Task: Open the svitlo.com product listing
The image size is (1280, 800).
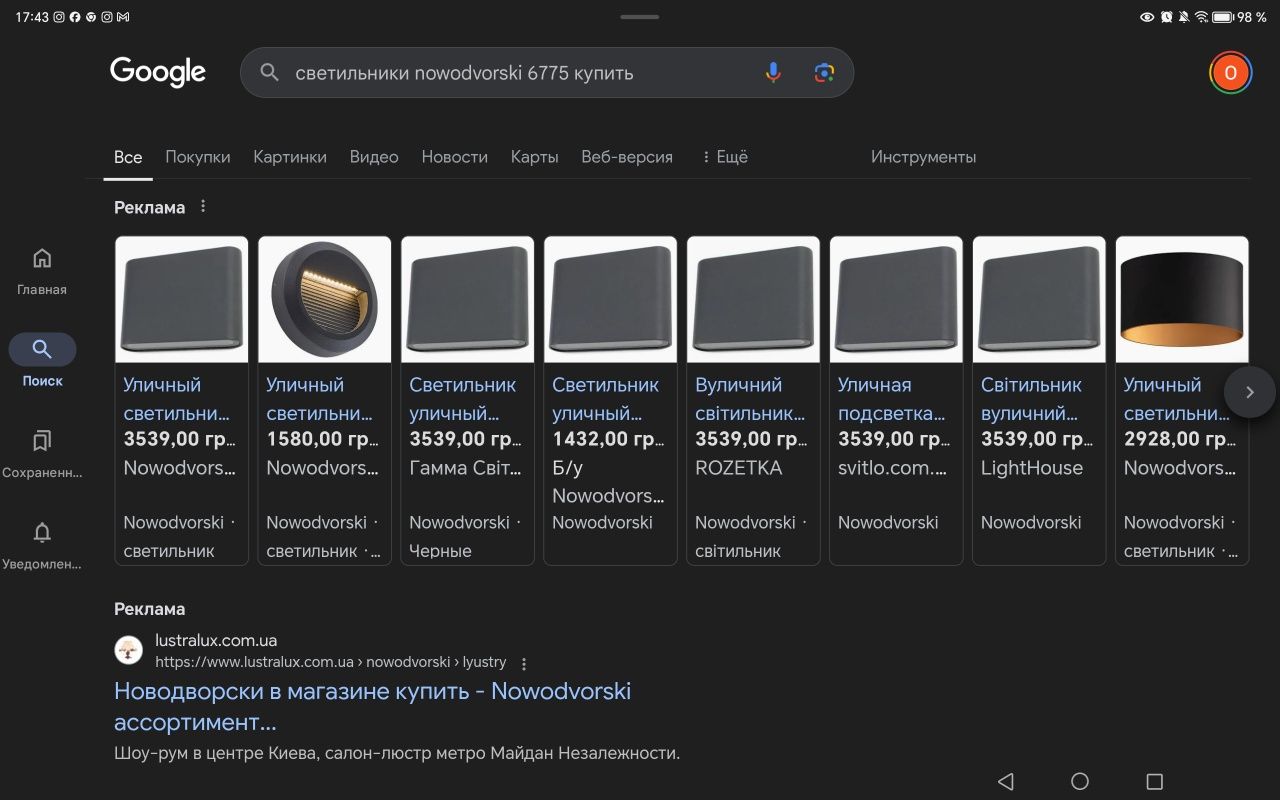Action: 896,400
